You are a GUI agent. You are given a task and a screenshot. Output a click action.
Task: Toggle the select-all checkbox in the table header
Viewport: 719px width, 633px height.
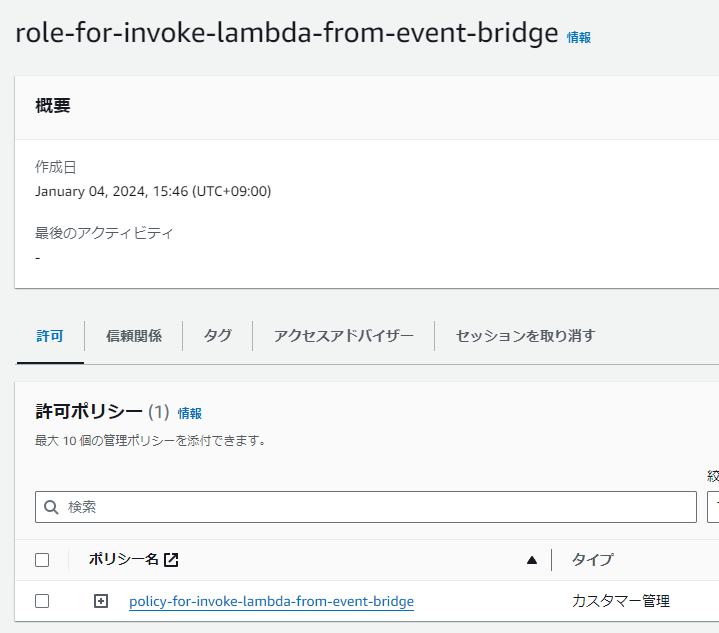(42, 560)
